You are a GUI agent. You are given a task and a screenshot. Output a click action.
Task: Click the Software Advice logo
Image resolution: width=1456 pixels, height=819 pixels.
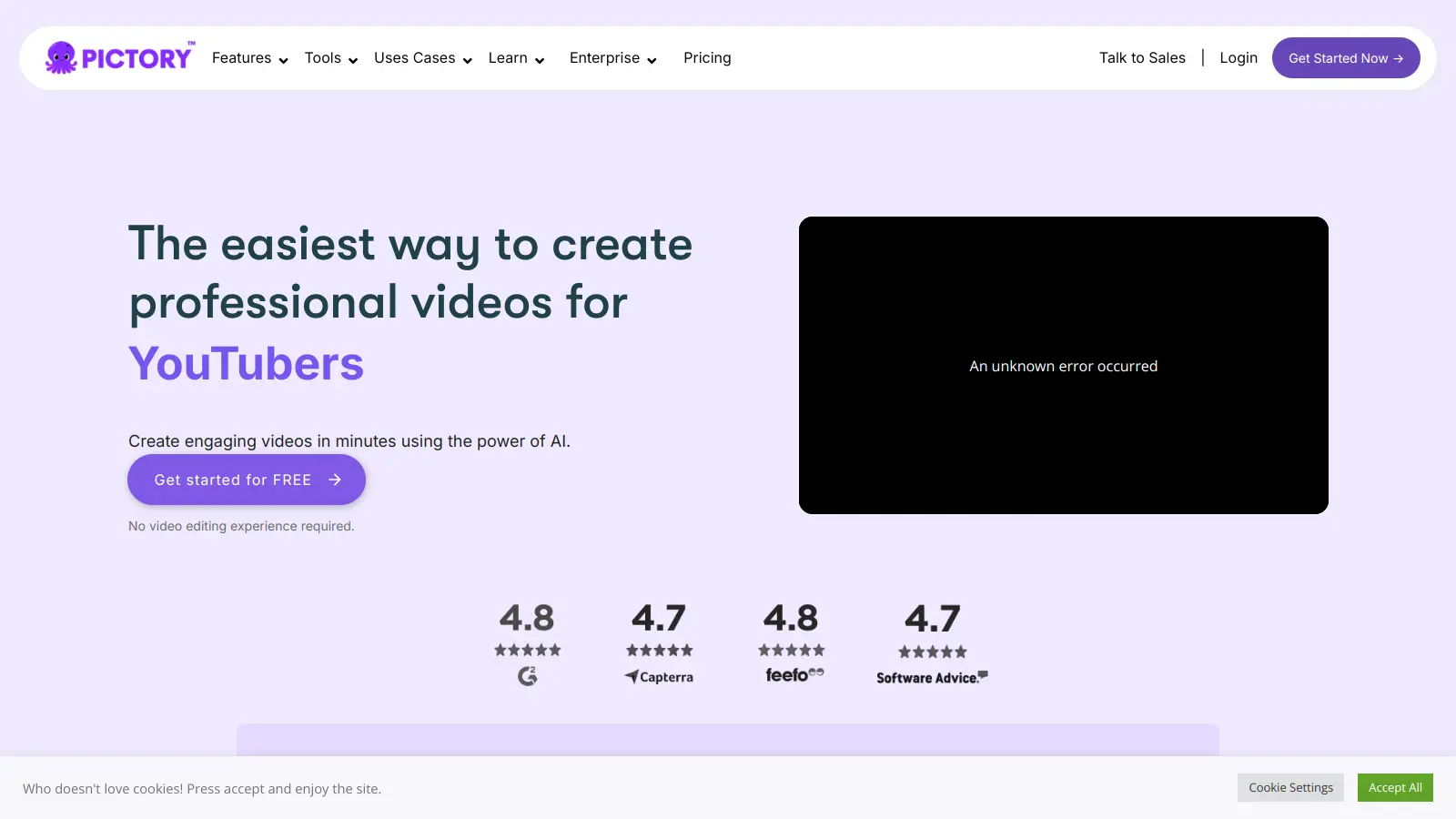(930, 677)
